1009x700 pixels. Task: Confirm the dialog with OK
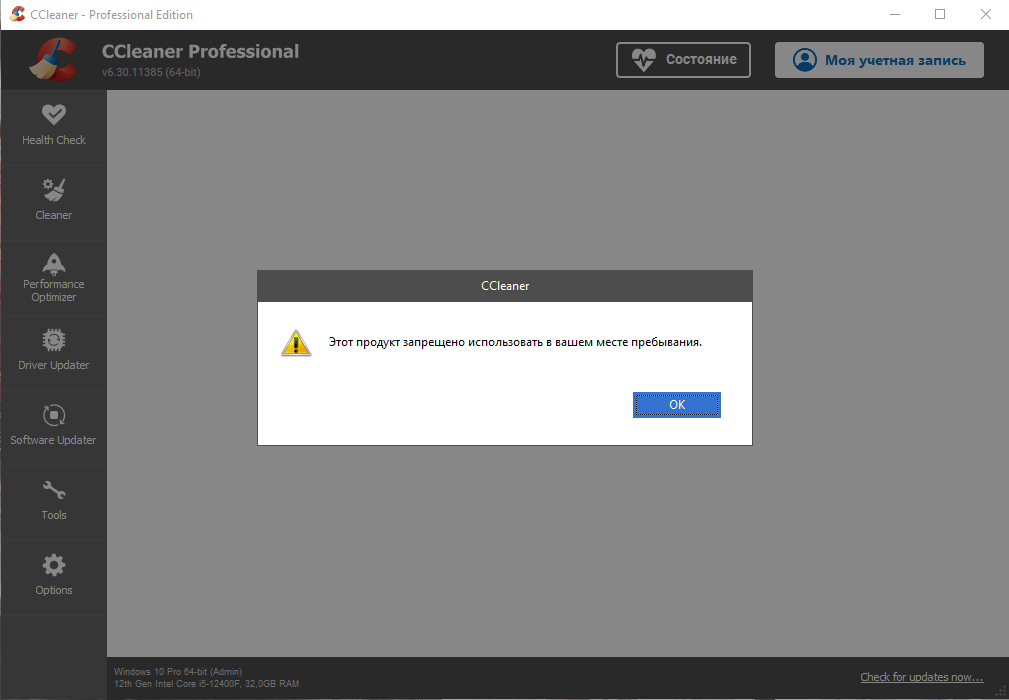tap(676, 405)
